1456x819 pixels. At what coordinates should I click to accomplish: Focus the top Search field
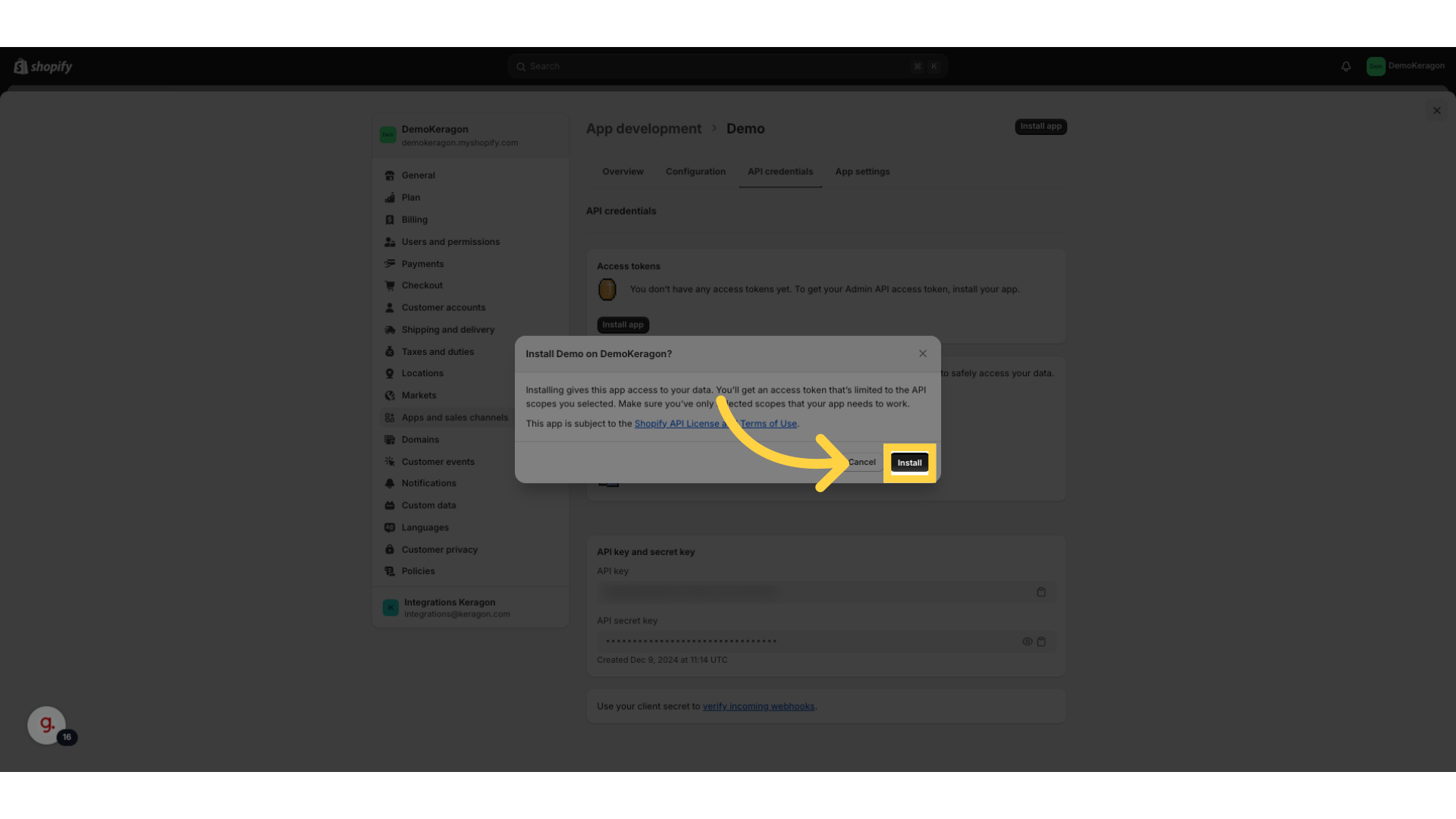(727, 67)
